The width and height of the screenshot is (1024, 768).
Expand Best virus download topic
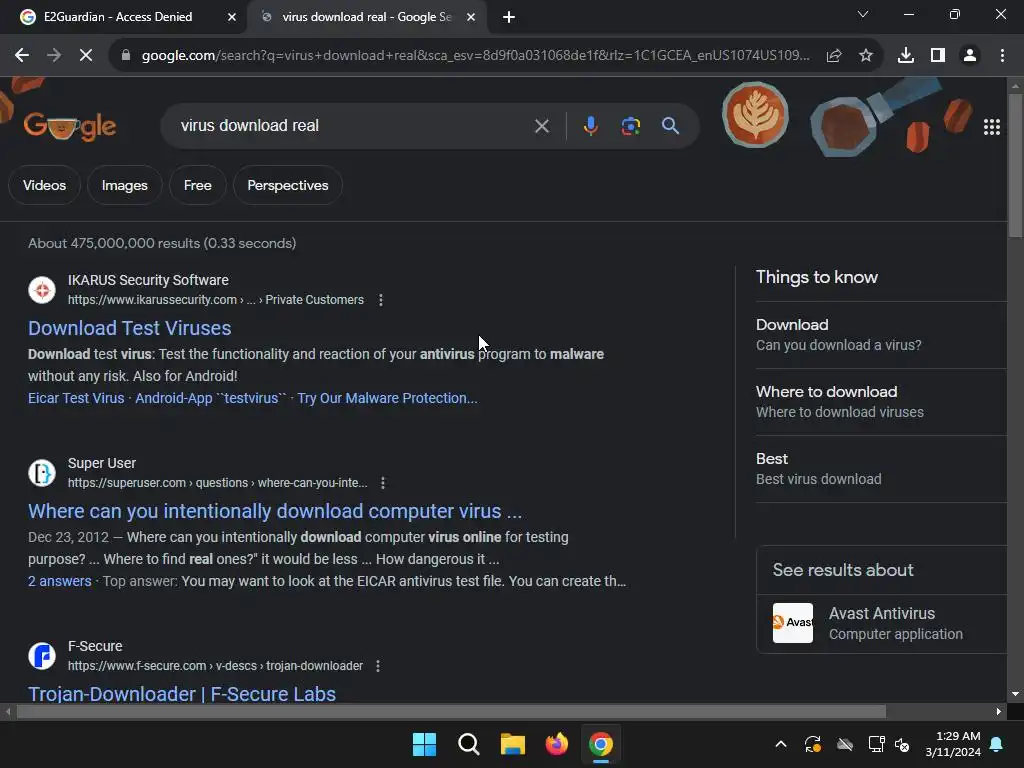(x=881, y=469)
